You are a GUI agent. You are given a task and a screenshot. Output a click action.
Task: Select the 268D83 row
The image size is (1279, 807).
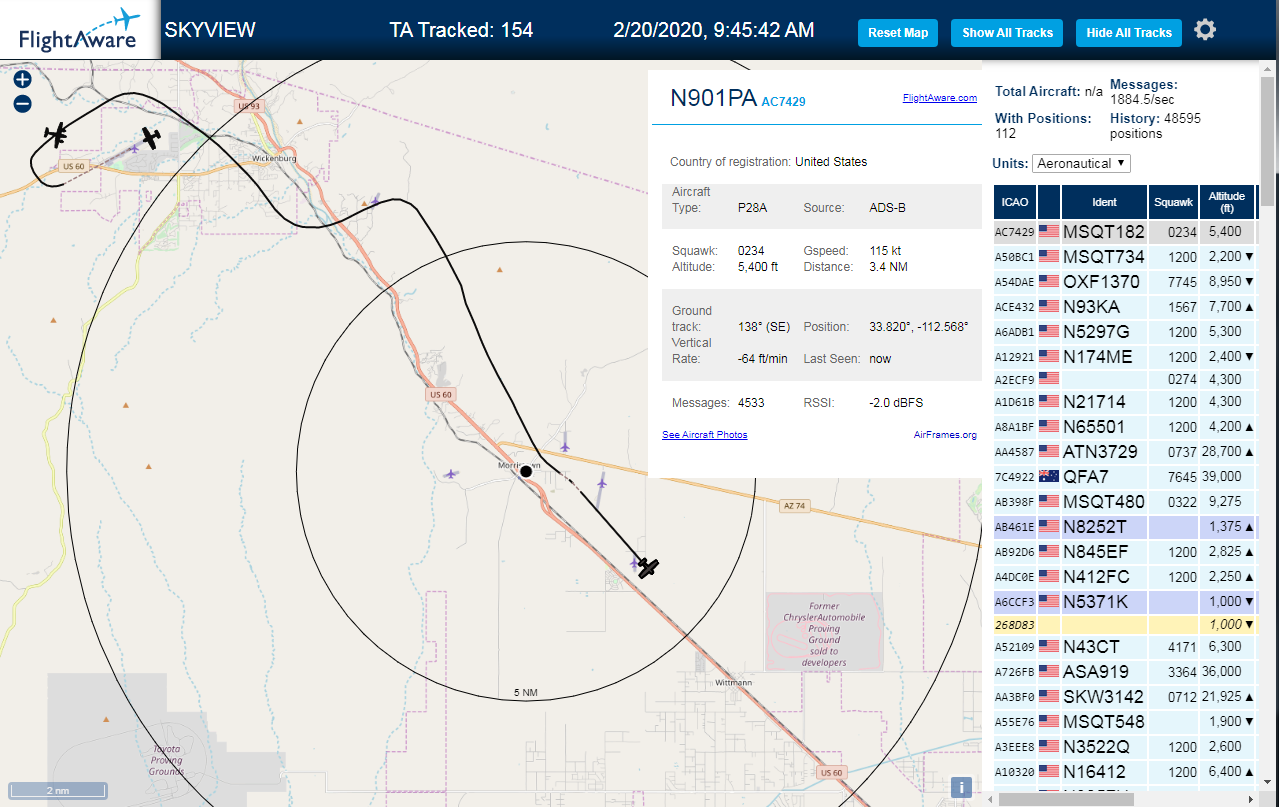click(x=1124, y=624)
